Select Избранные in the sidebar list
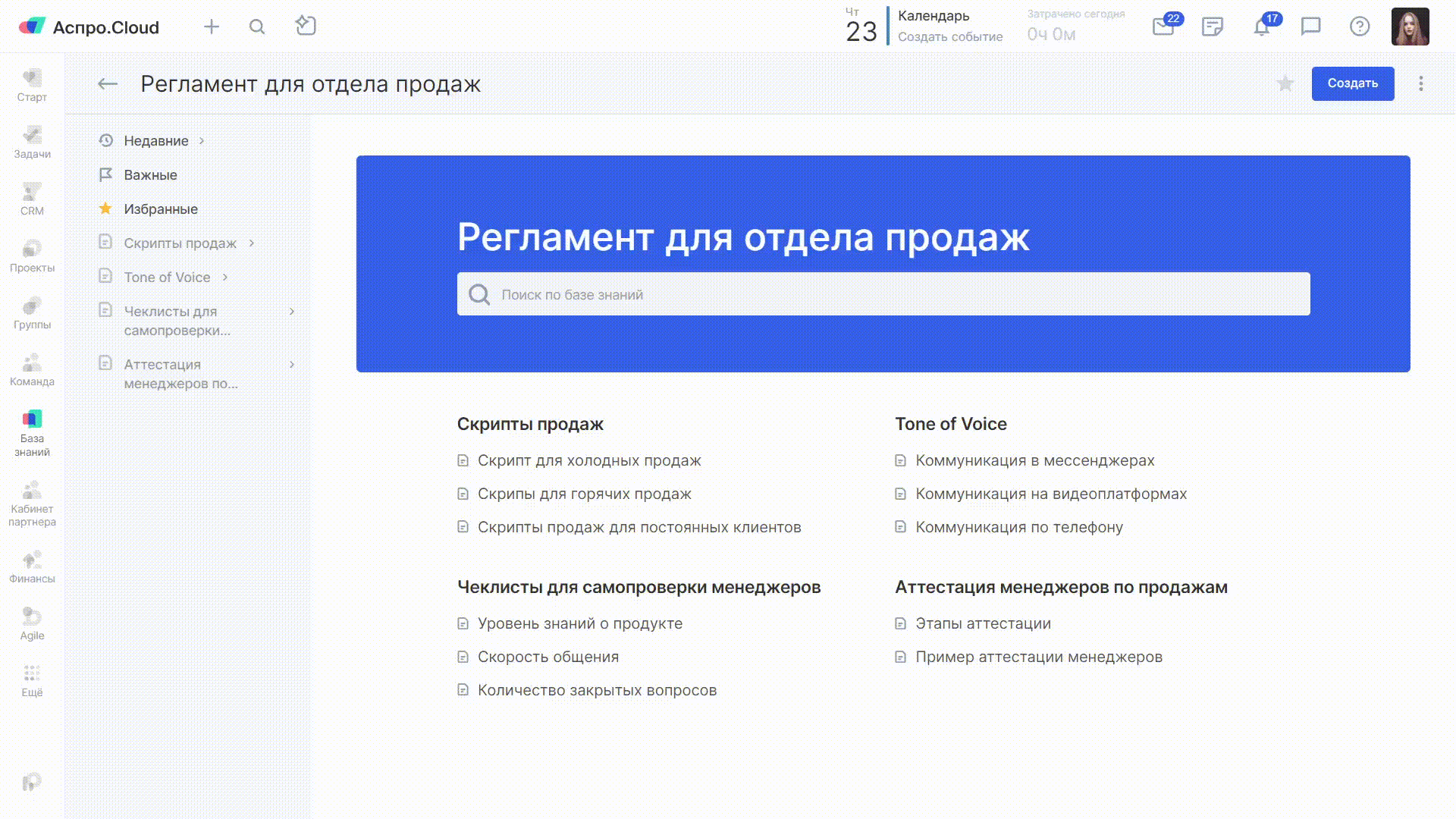 click(160, 209)
